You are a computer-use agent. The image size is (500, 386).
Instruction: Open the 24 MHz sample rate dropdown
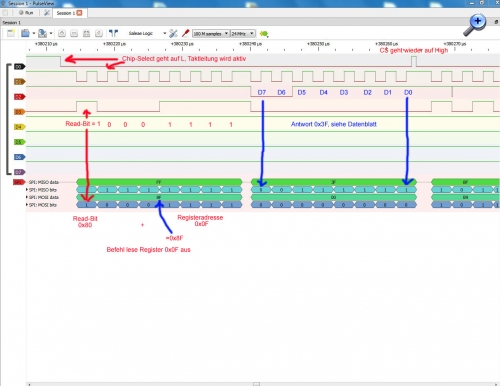(x=243, y=34)
